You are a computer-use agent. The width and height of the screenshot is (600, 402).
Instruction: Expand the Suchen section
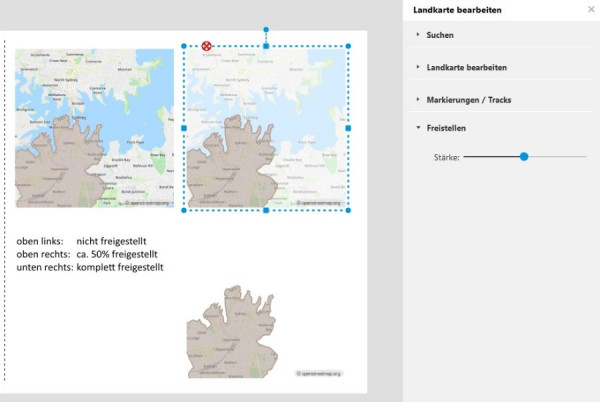(x=418, y=34)
